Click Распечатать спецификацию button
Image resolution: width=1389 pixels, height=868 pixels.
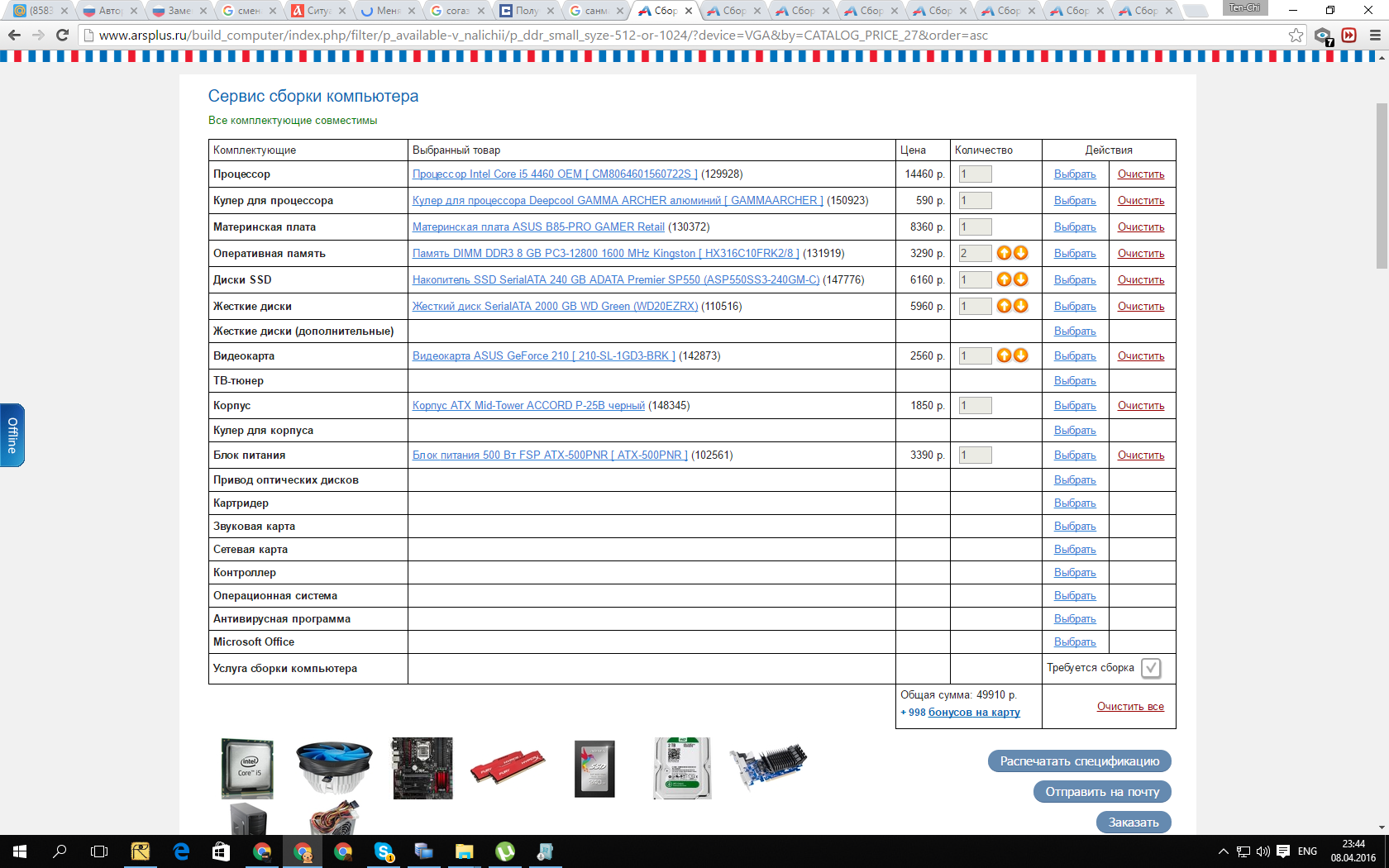1080,761
